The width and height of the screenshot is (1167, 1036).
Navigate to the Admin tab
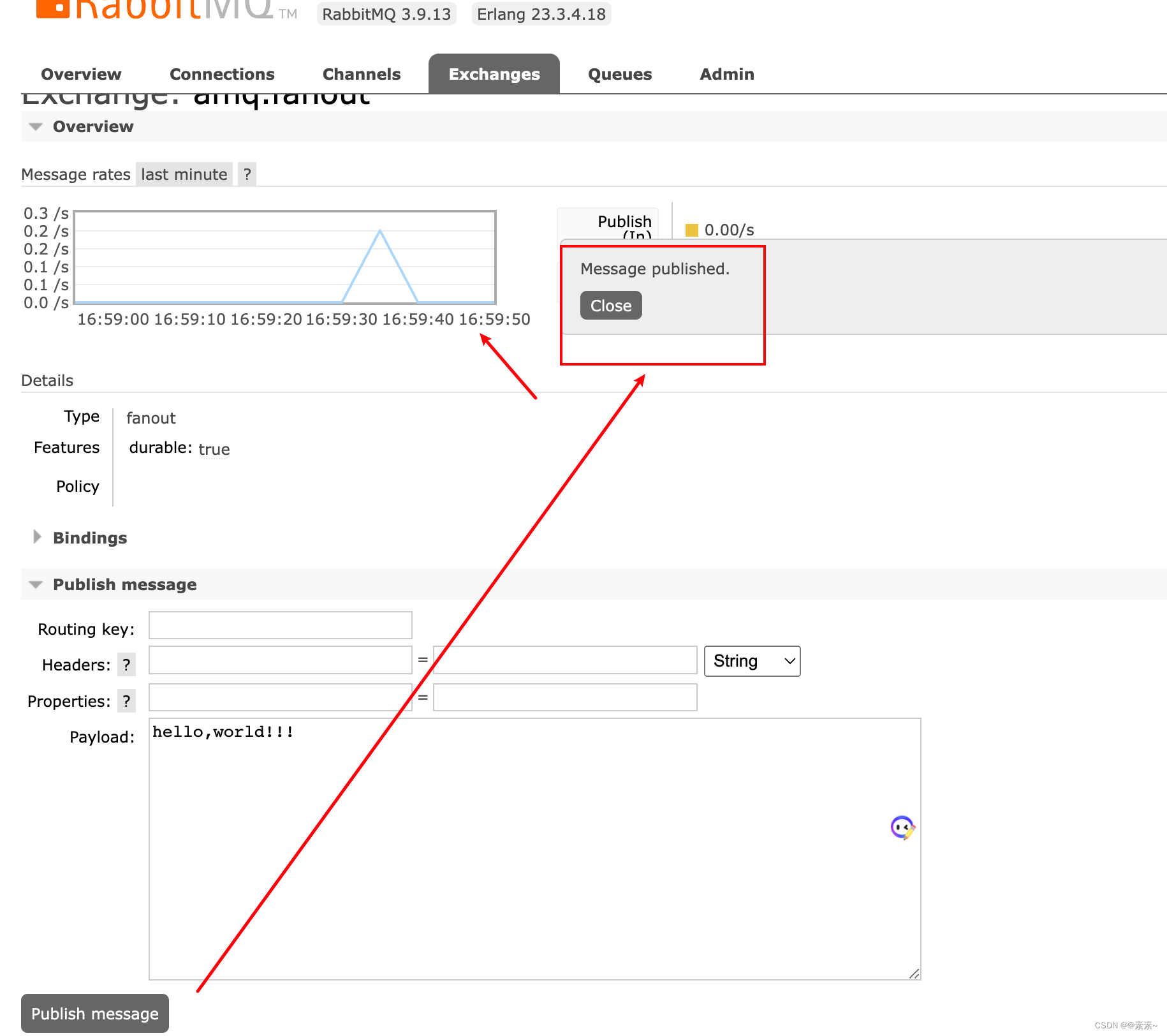727,74
